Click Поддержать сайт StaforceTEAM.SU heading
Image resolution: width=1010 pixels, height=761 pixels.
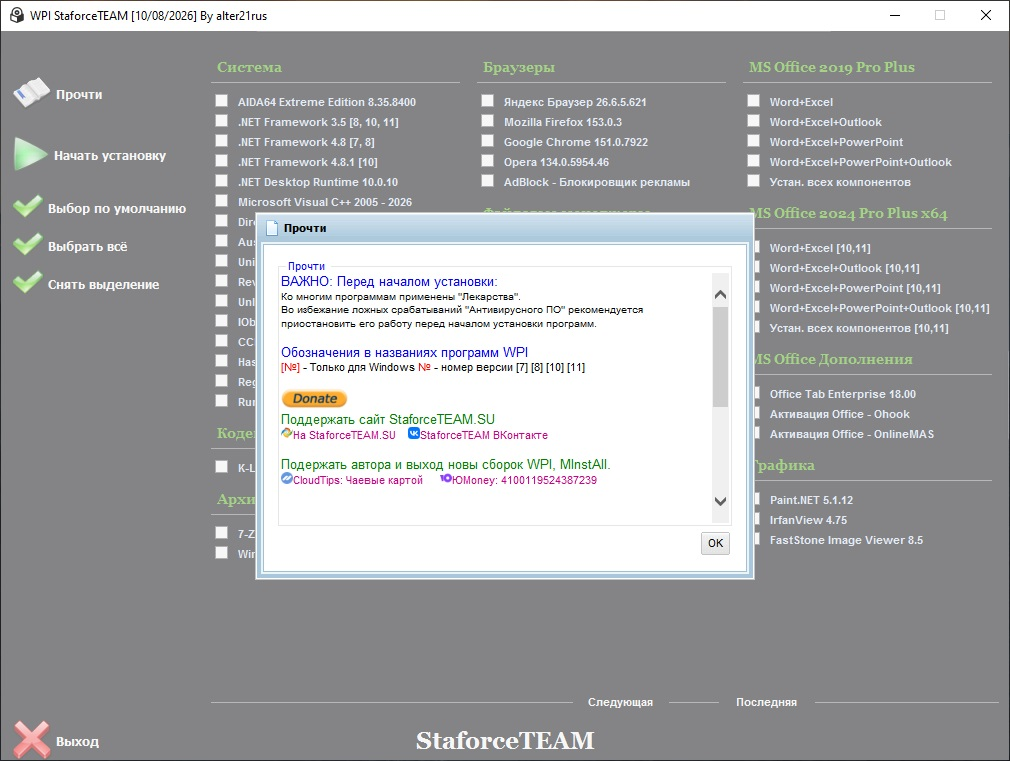point(388,419)
